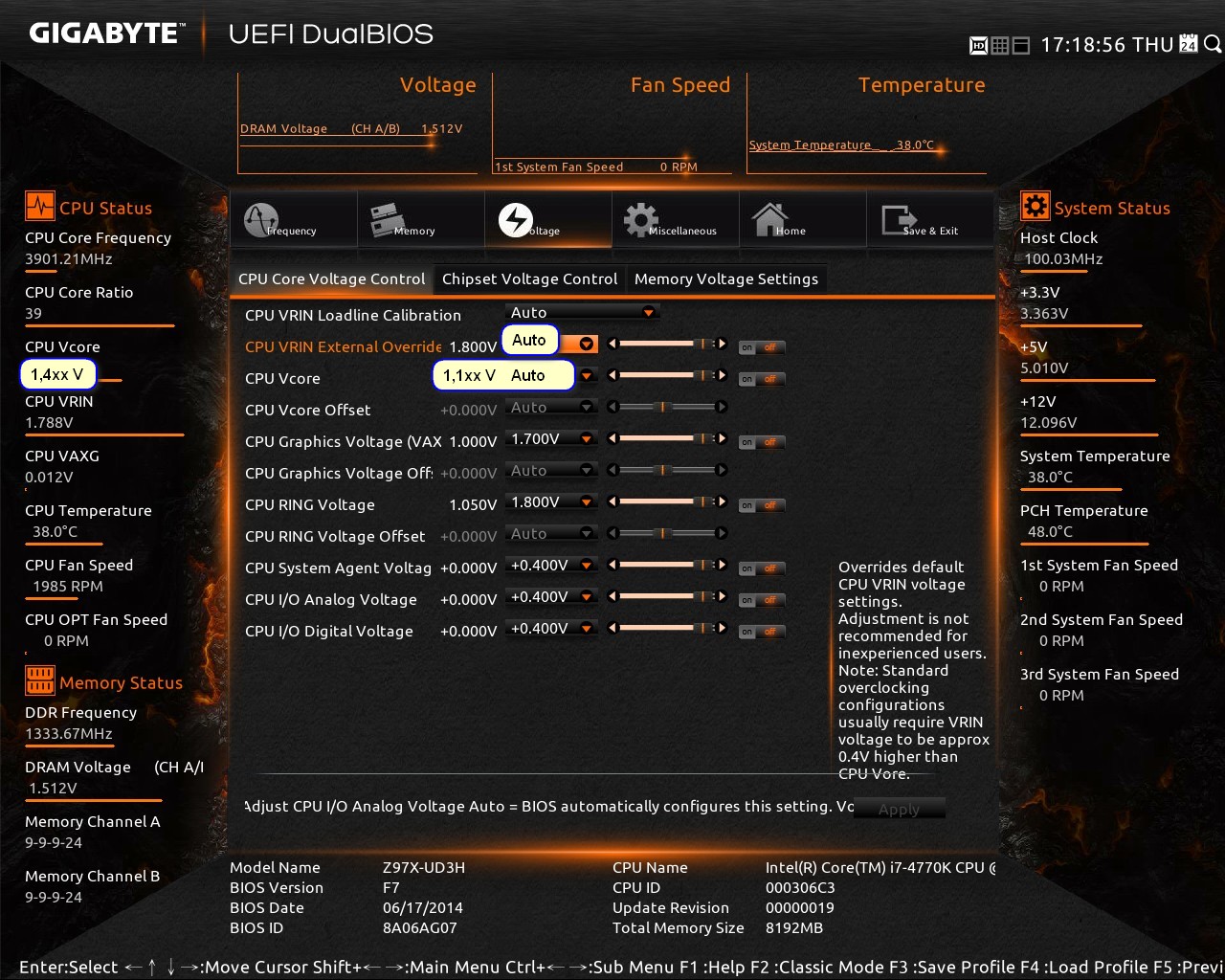Open the CPU Vcore dropdown arrow
The height and width of the screenshot is (980, 1225).
pos(587,376)
